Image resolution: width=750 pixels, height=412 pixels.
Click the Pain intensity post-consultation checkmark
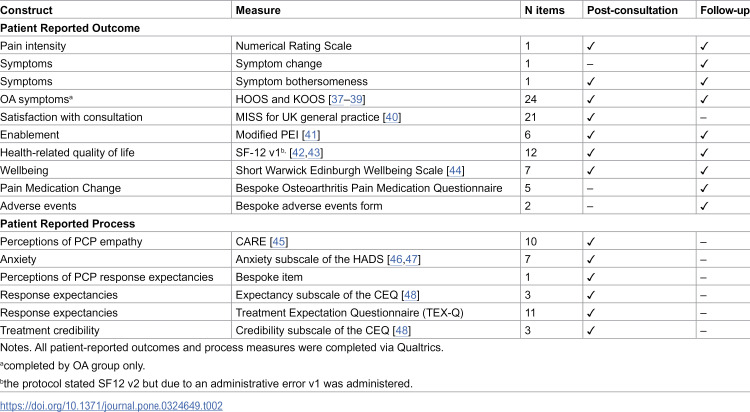click(591, 46)
